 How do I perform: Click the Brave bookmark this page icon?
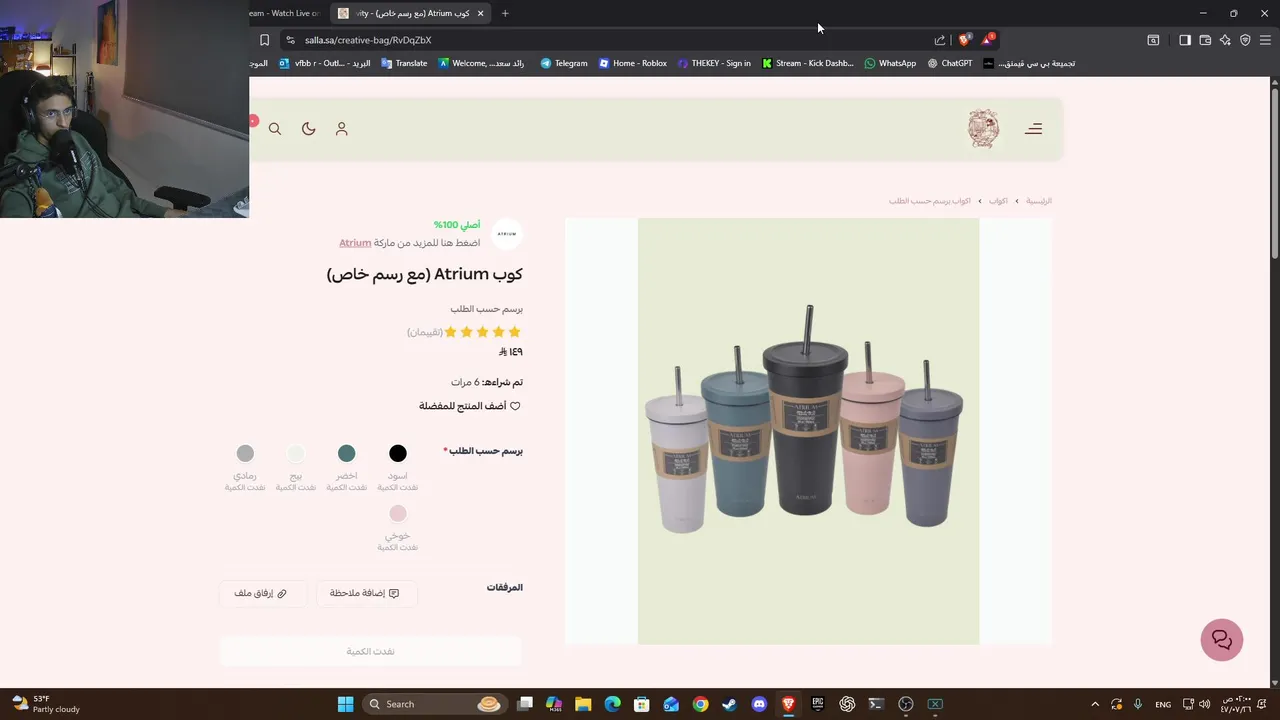click(264, 40)
